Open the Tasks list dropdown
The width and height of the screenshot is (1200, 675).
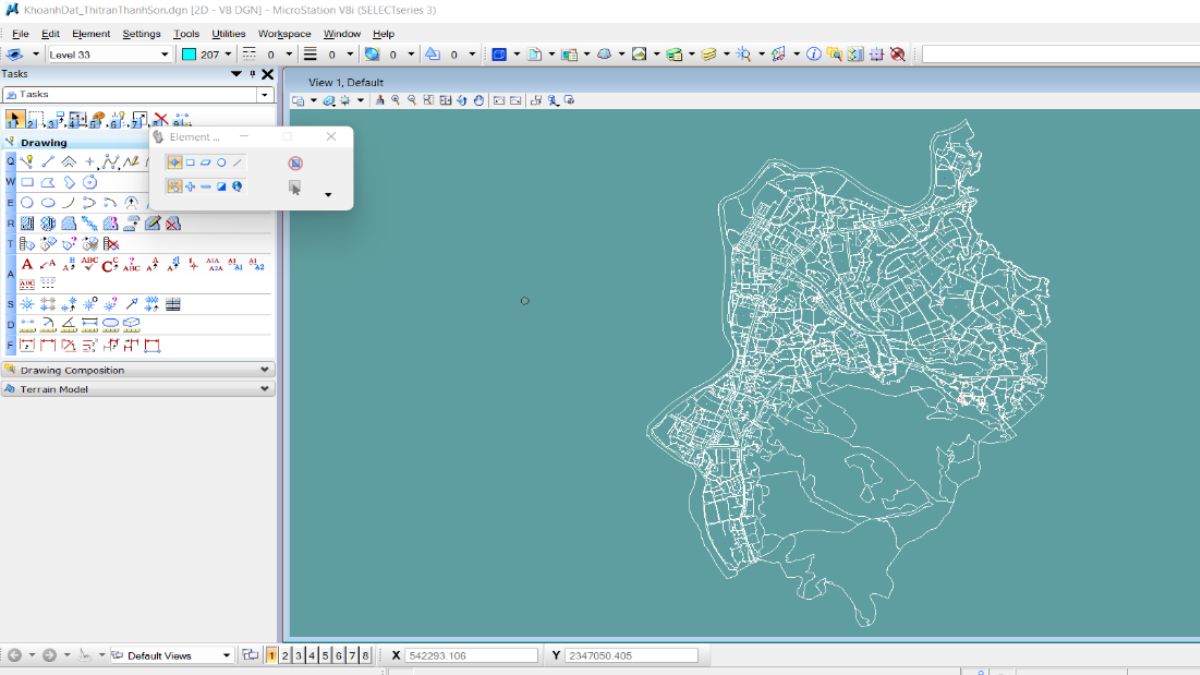(138, 94)
